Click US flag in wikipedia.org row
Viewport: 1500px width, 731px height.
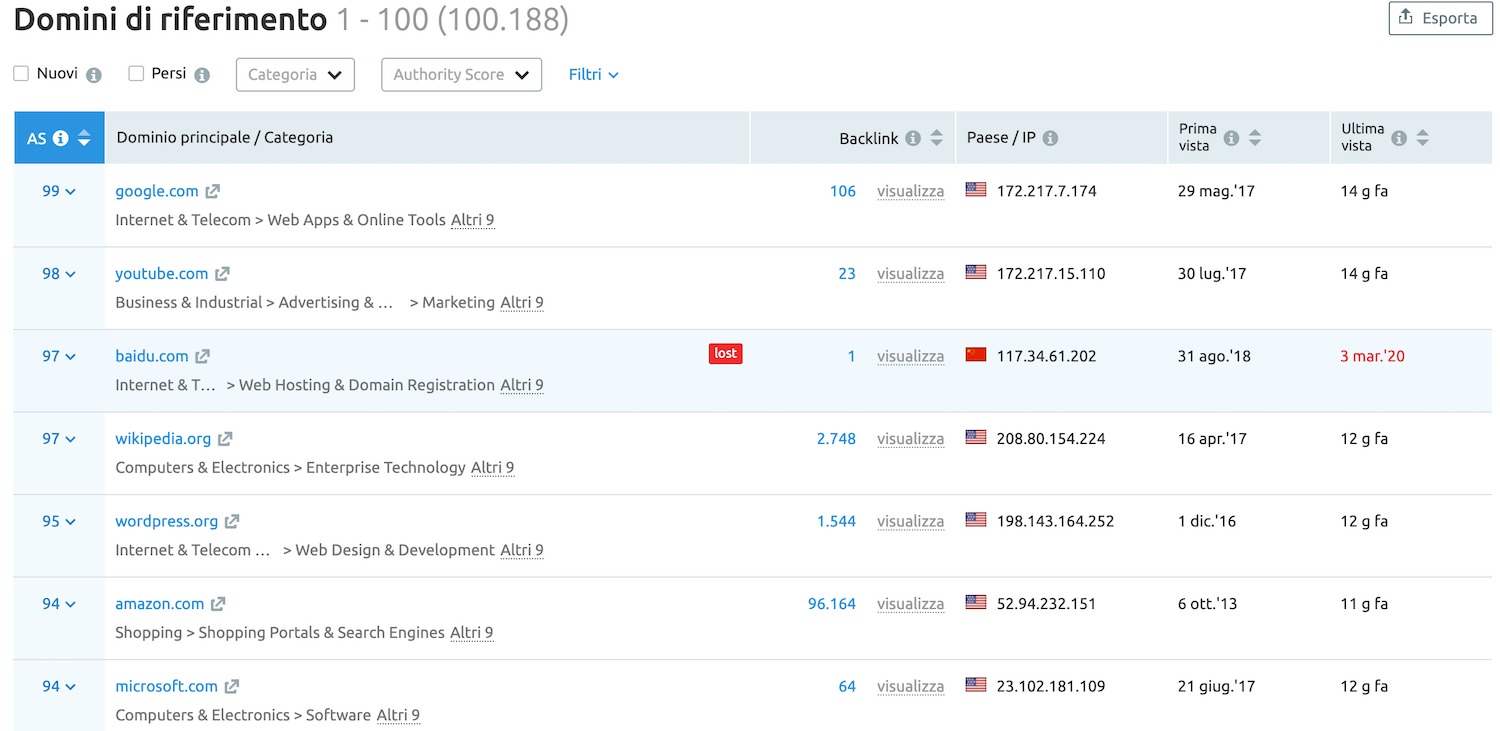point(976,437)
